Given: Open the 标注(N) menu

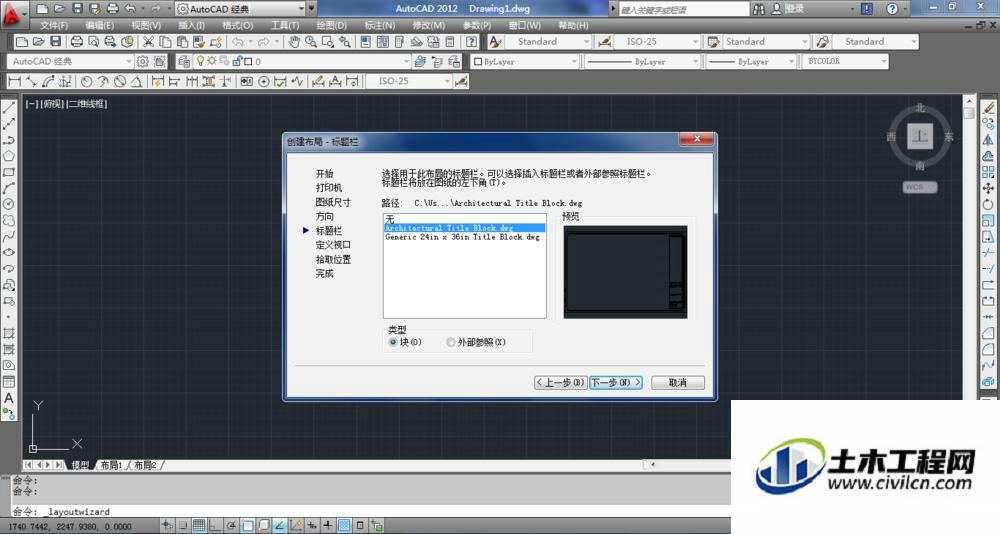Looking at the screenshot, I should [x=380, y=26].
